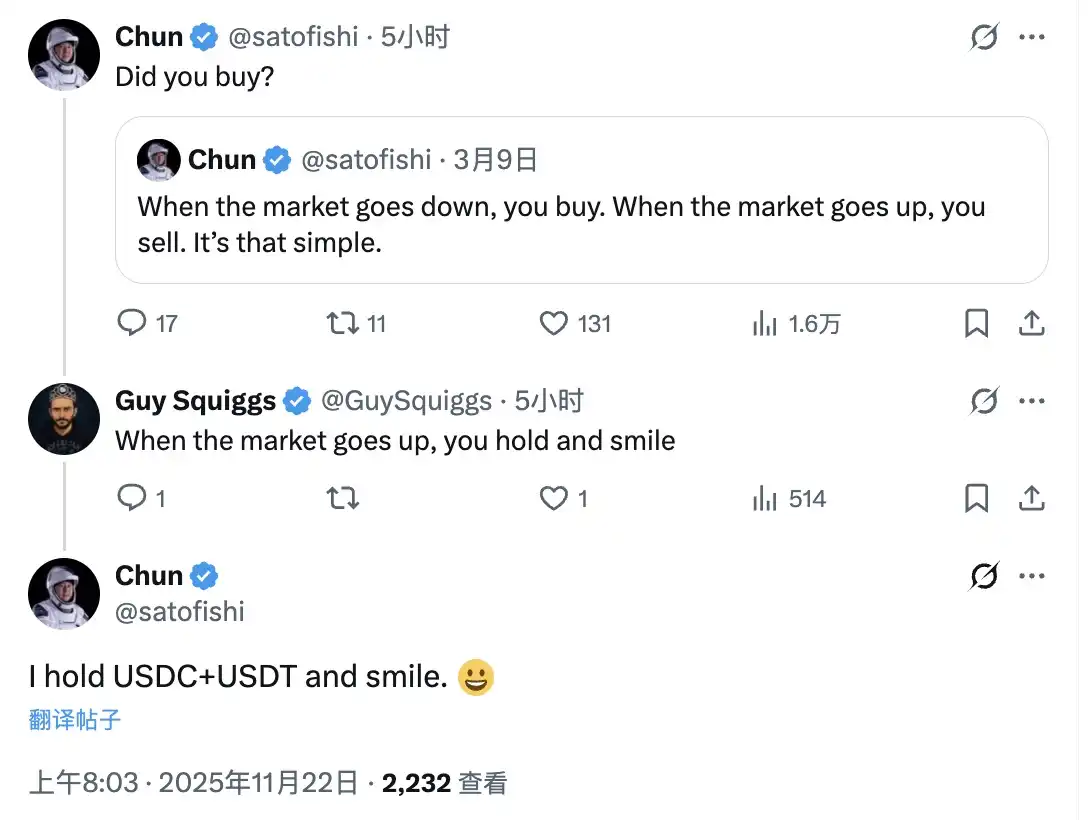The height and width of the screenshot is (820, 1088).
Task: Bookmark Guy Squiggs' reply
Action: click(x=976, y=498)
